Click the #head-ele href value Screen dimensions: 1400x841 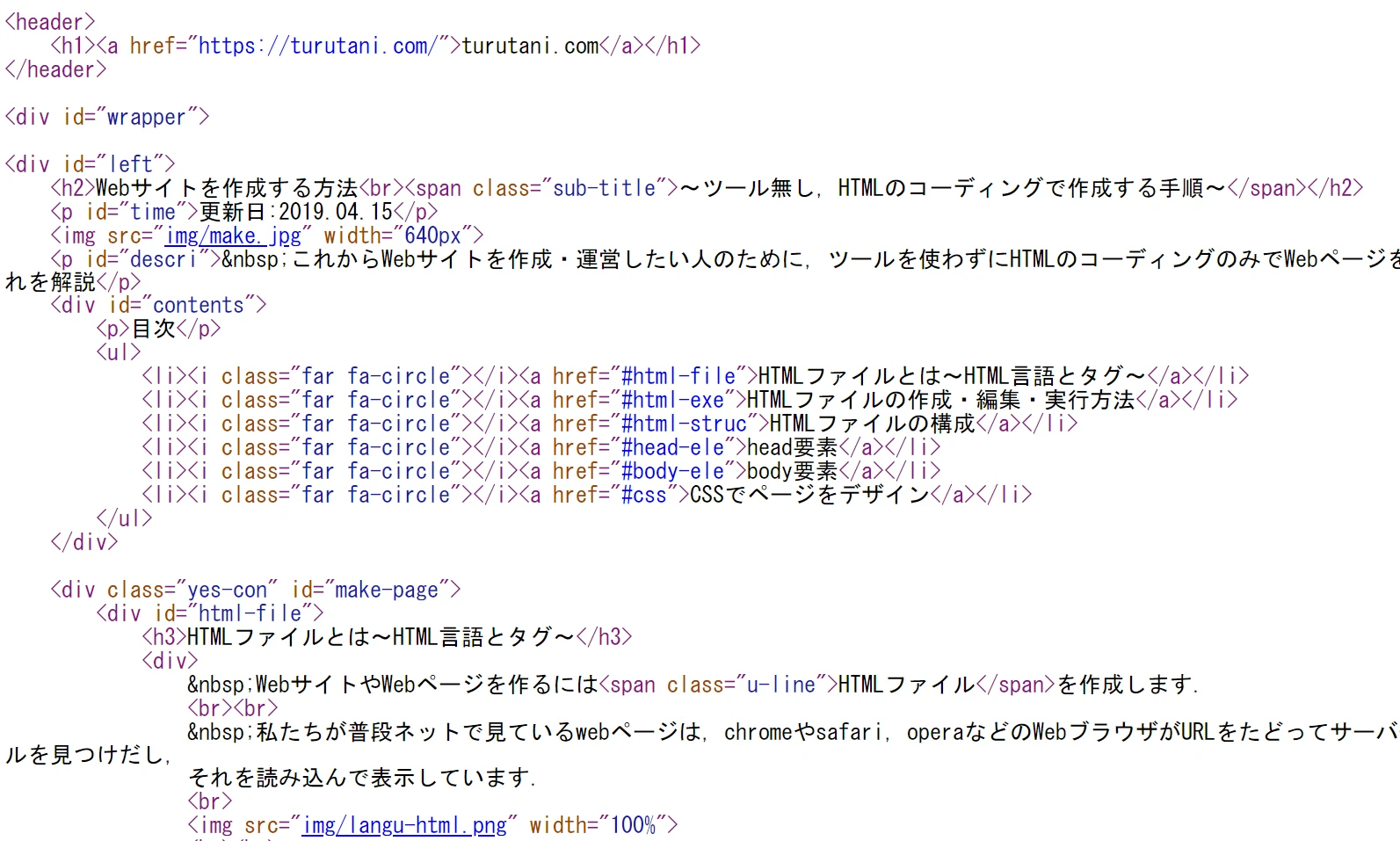[672, 448]
